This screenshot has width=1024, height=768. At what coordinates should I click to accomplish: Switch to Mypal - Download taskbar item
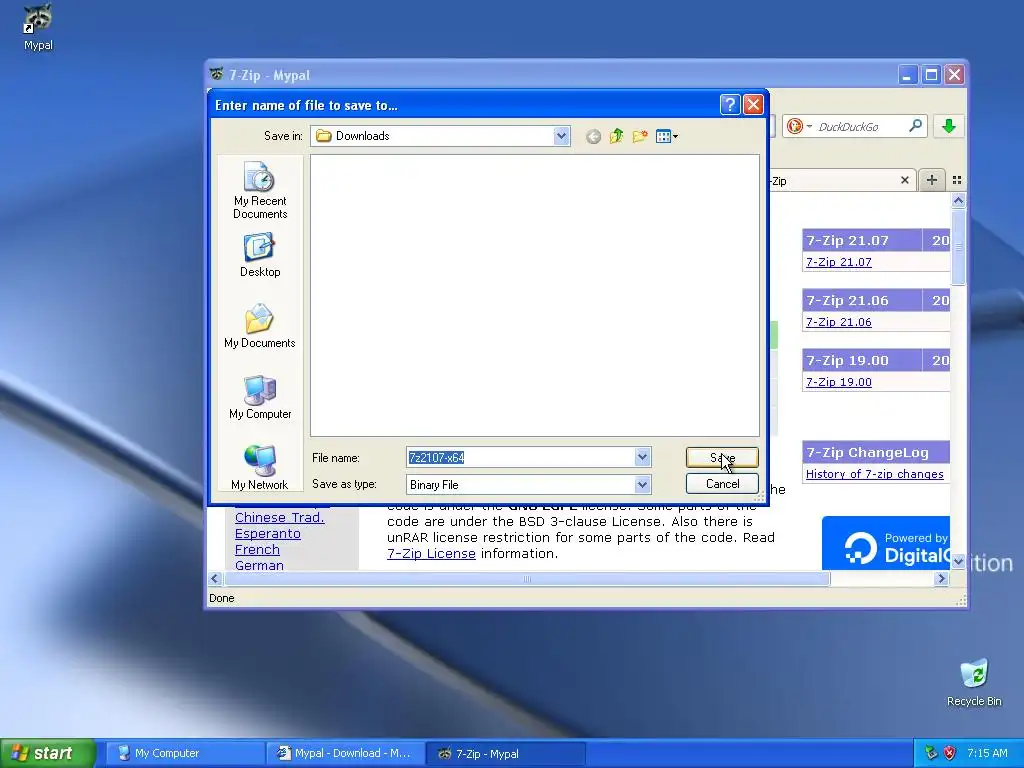(x=345, y=753)
